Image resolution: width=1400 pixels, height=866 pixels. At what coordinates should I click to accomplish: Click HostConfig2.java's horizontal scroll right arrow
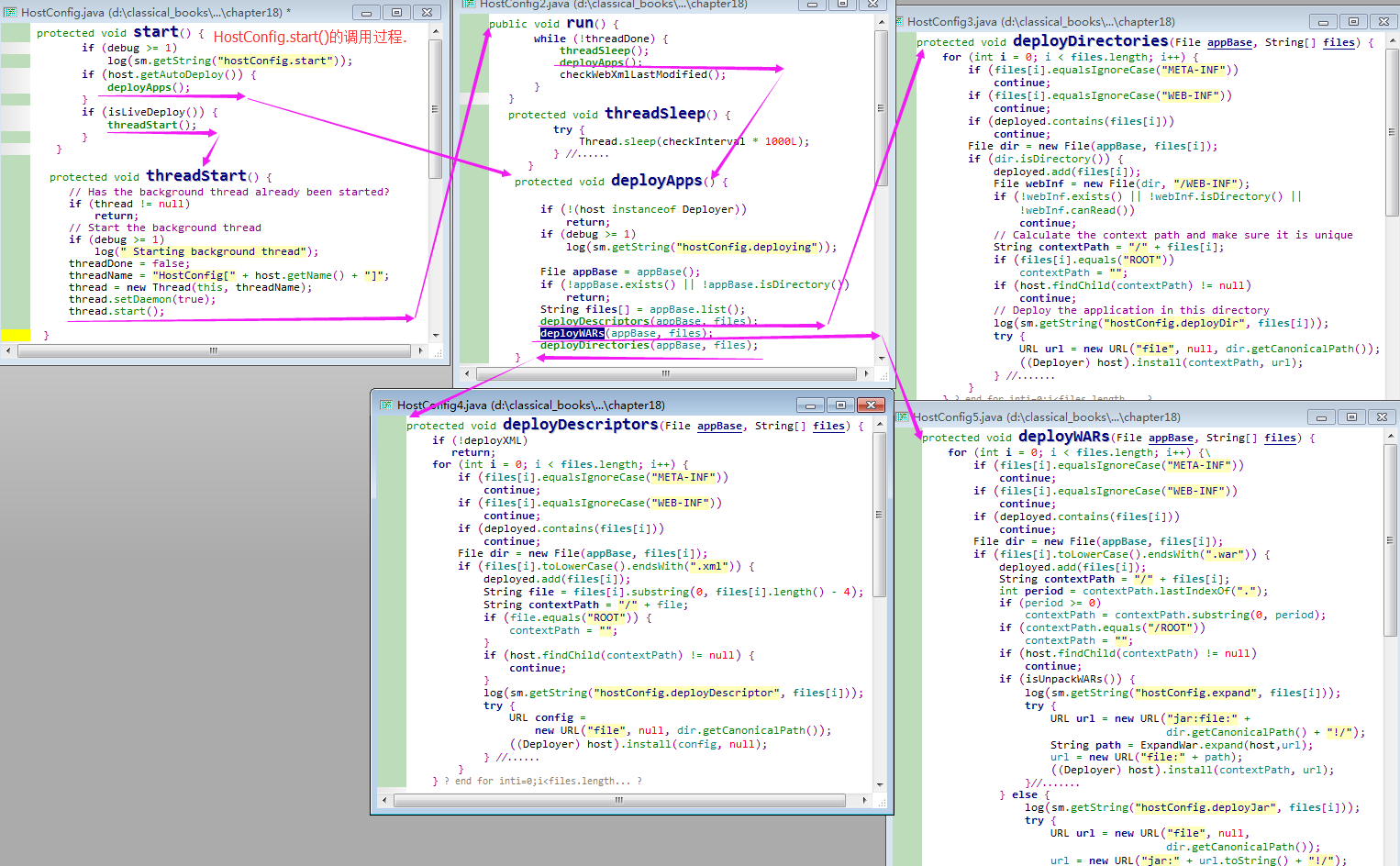867,373
